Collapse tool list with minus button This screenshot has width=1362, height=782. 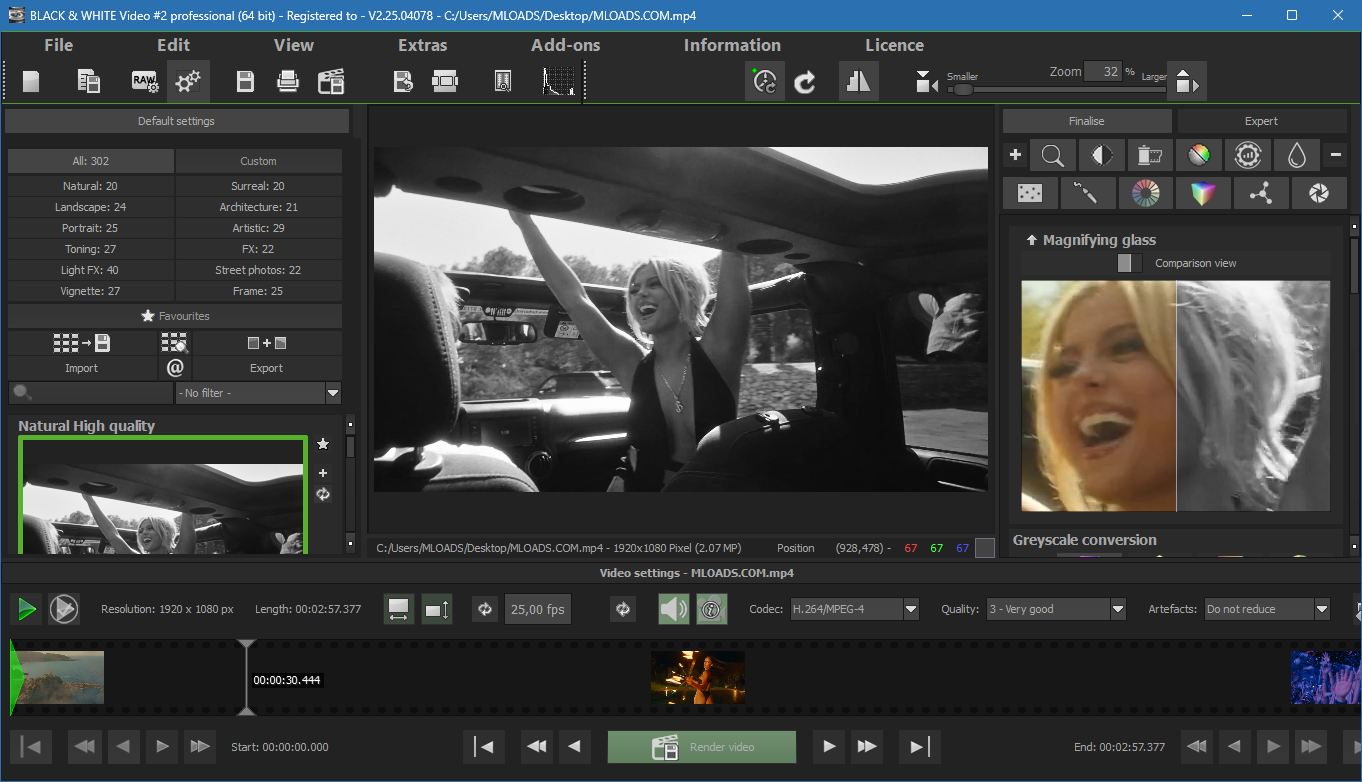(x=1336, y=155)
